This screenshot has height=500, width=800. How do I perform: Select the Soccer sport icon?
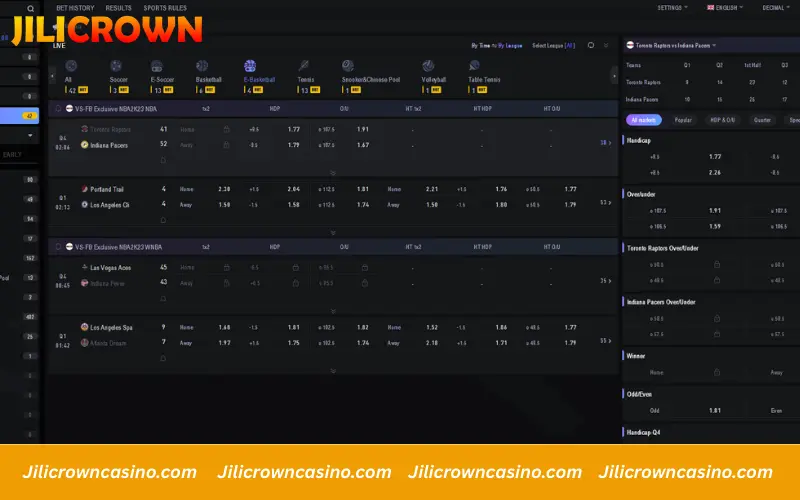tap(118, 66)
